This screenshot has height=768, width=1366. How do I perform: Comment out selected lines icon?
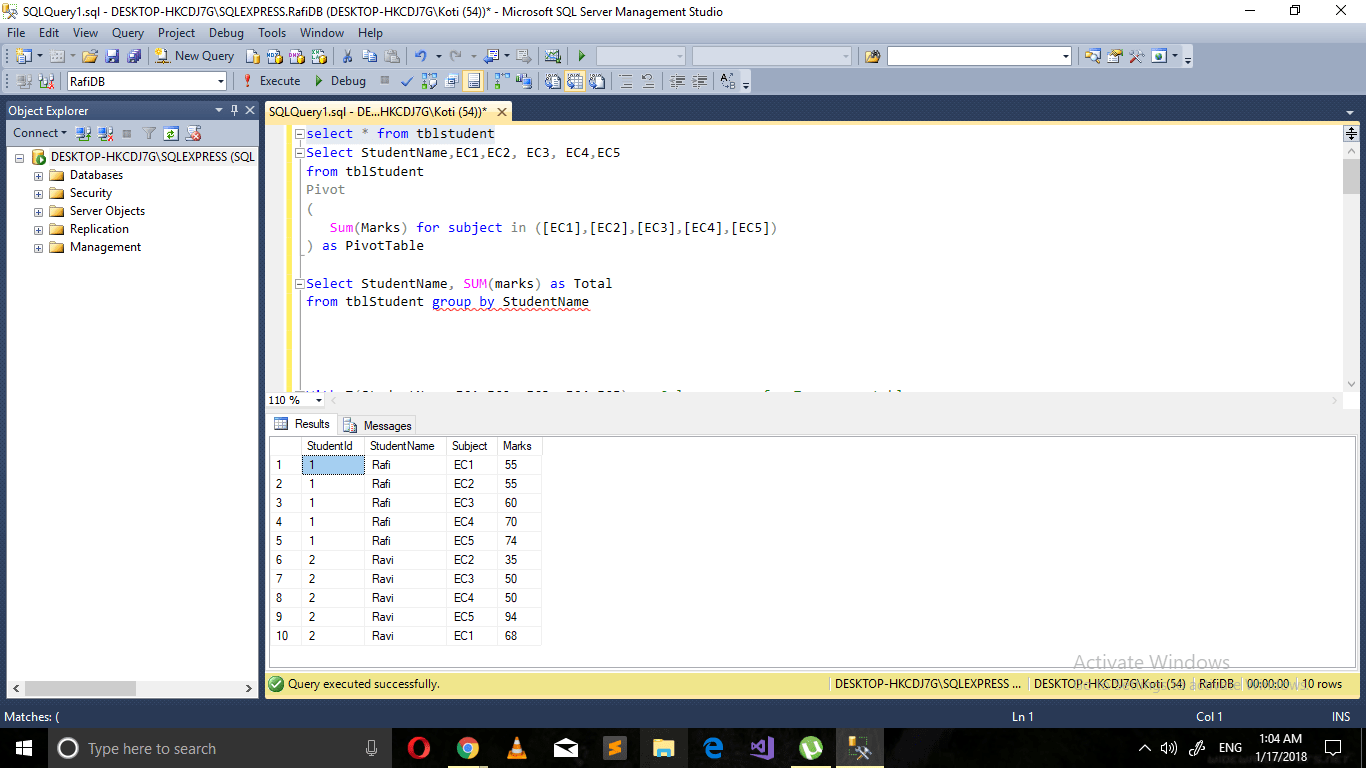(x=626, y=81)
